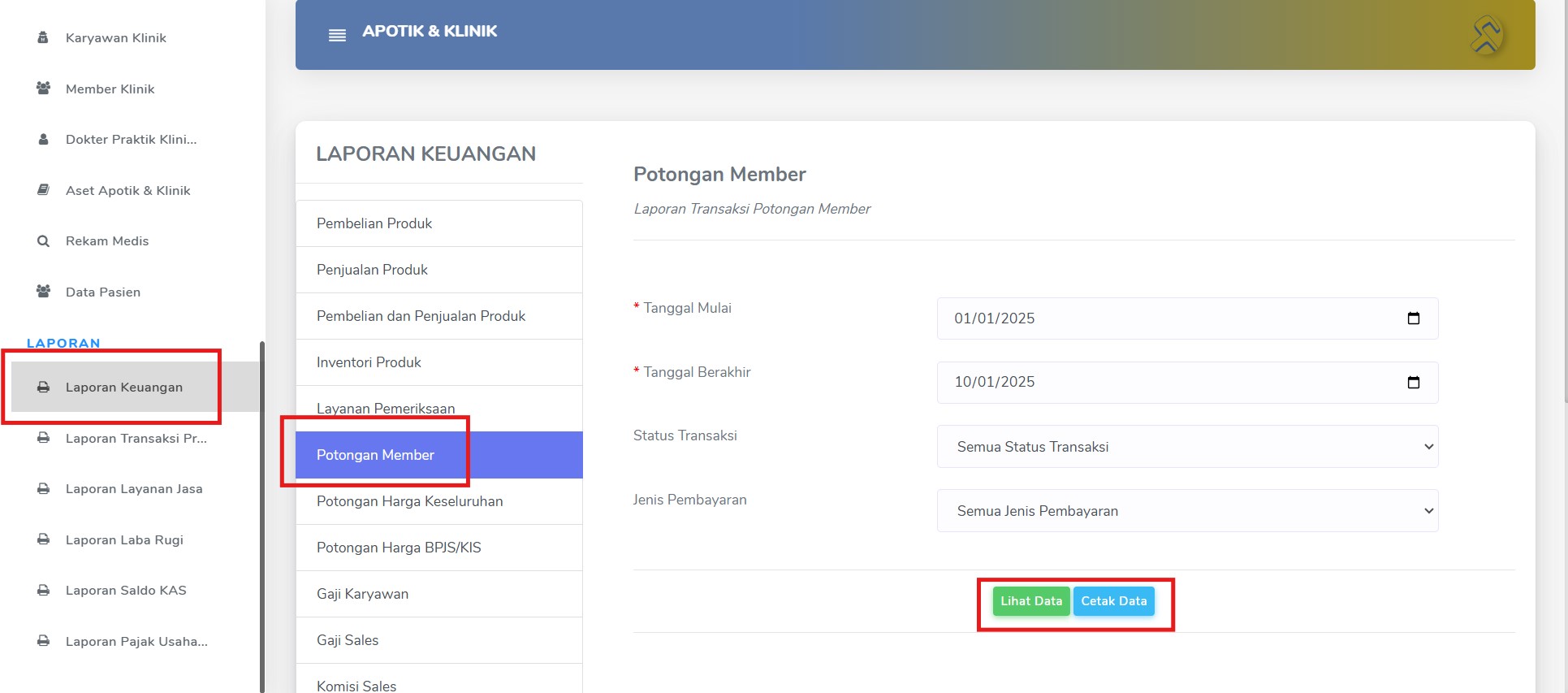
Task: Open calendar picker for Tanggal Berakhir
Action: point(1413,382)
